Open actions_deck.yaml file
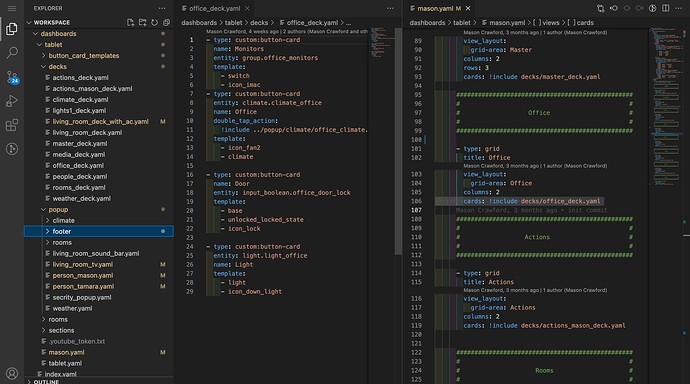 coord(81,78)
